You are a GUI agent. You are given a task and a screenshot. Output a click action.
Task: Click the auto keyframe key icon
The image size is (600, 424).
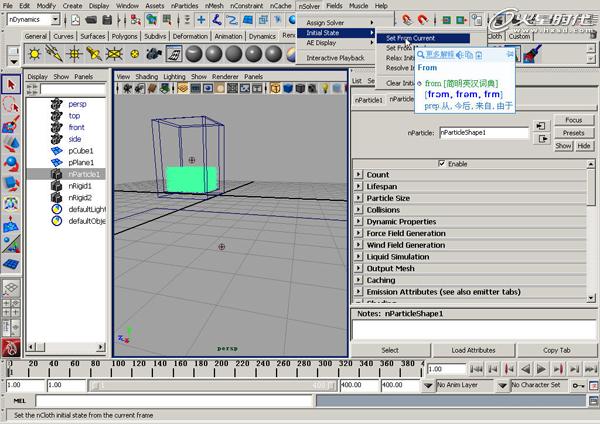tap(578, 385)
